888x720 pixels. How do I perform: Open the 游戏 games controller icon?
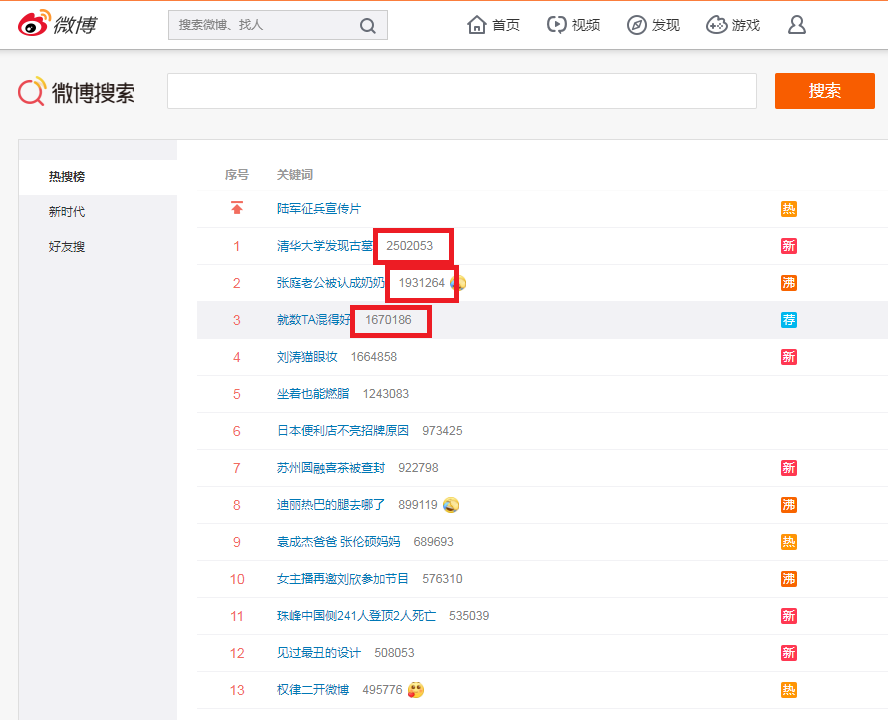point(716,25)
